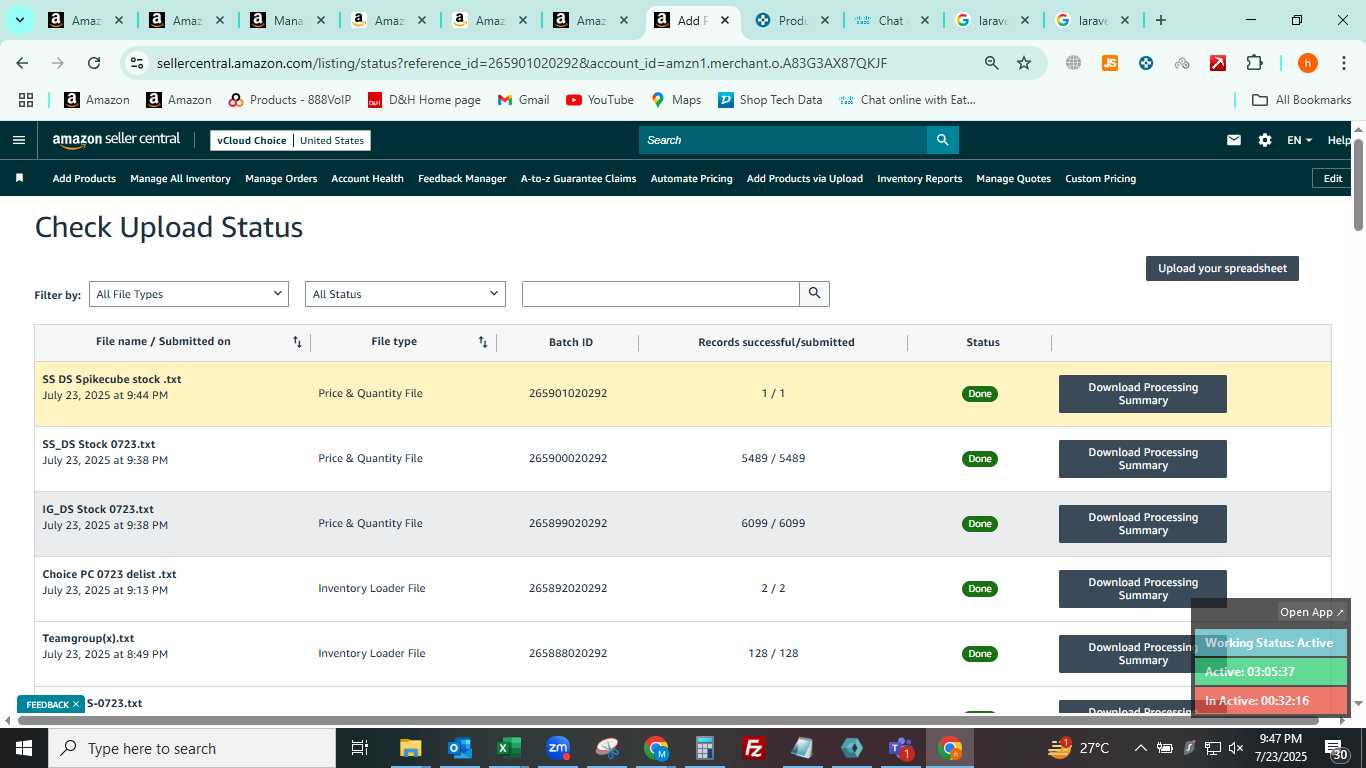Click the Upload your spreadsheet button
The width and height of the screenshot is (1366, 768).
1222,268
